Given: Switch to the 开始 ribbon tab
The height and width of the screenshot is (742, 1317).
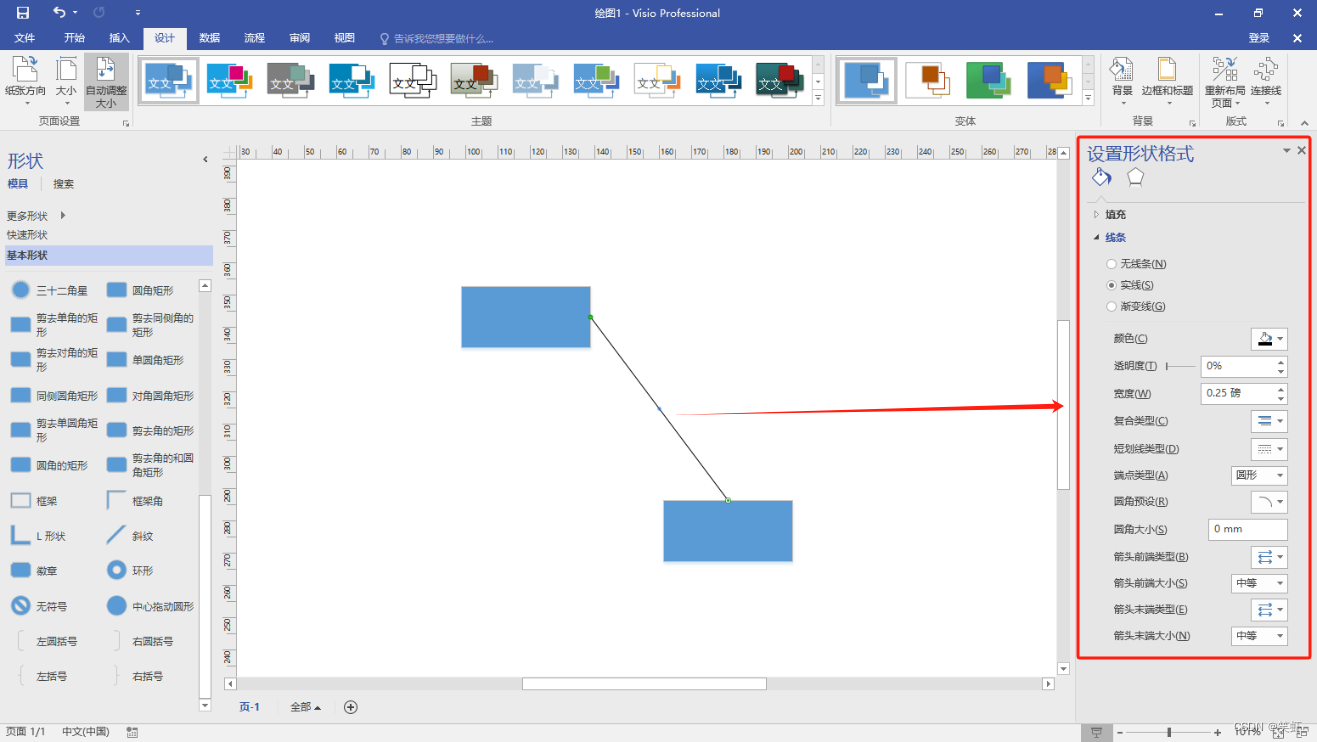Looking at the screenshot, I should tap(74, 37).
